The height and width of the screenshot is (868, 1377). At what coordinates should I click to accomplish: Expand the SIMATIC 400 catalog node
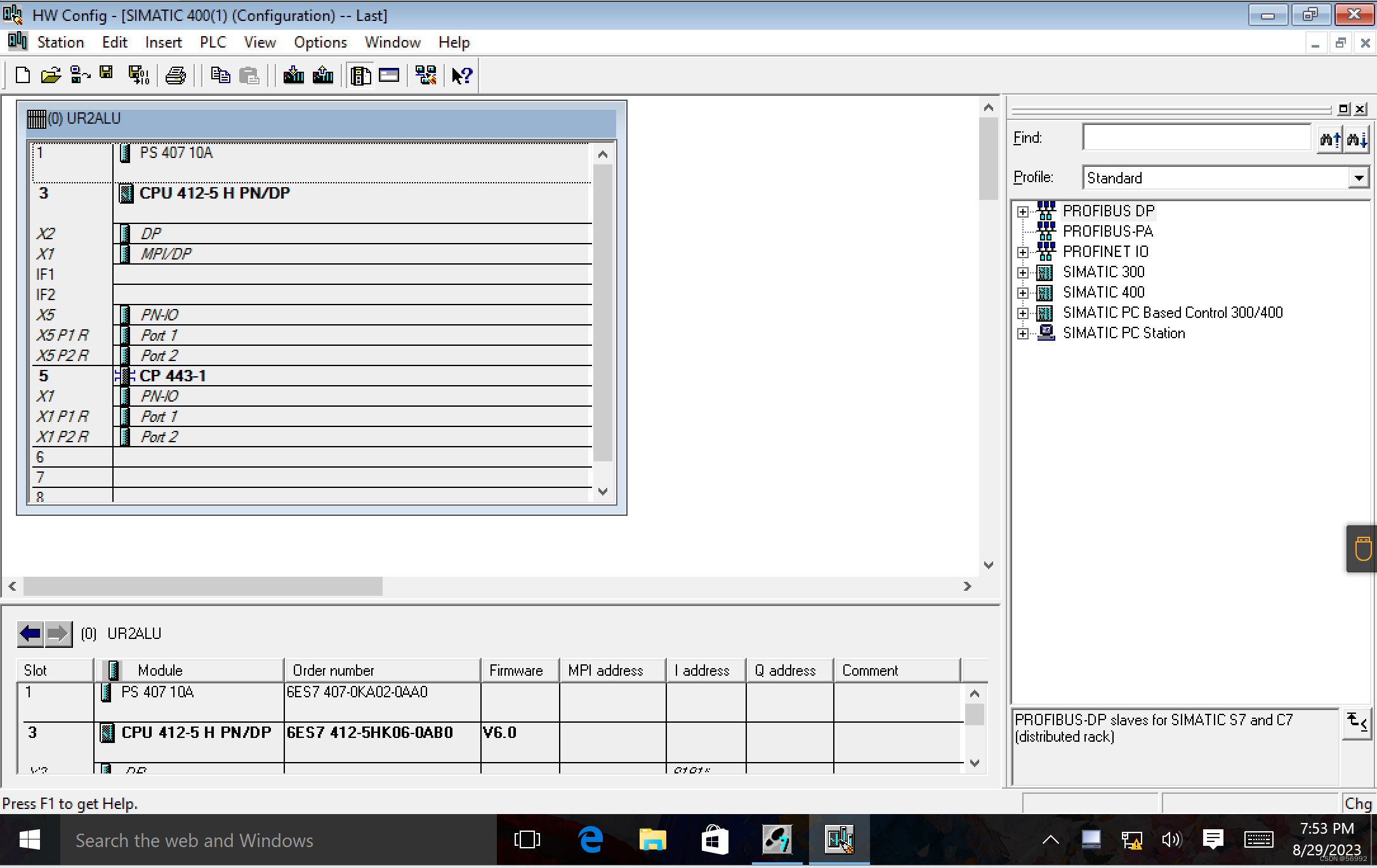click(x=1023, y=293)
